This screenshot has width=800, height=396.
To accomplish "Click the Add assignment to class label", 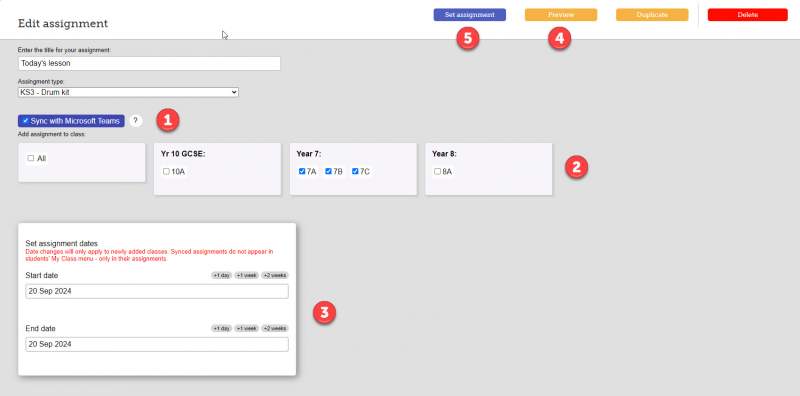I will 52,134.
